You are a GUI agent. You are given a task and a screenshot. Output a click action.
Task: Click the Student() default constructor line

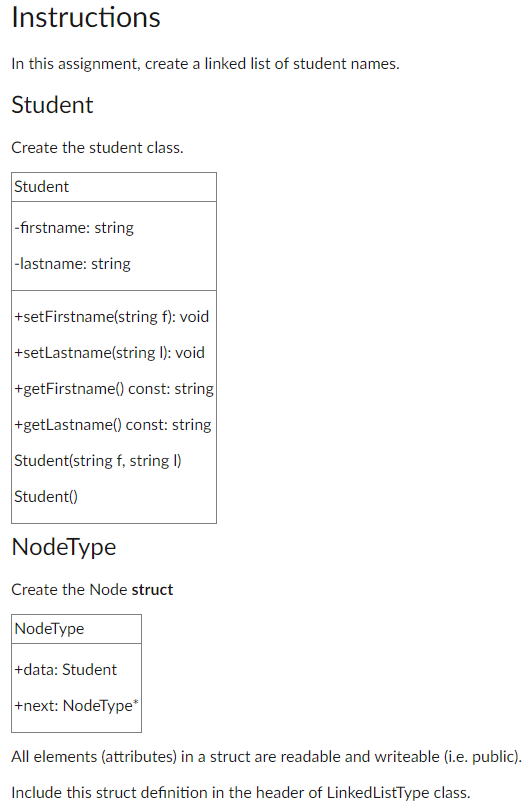[46, 497]
